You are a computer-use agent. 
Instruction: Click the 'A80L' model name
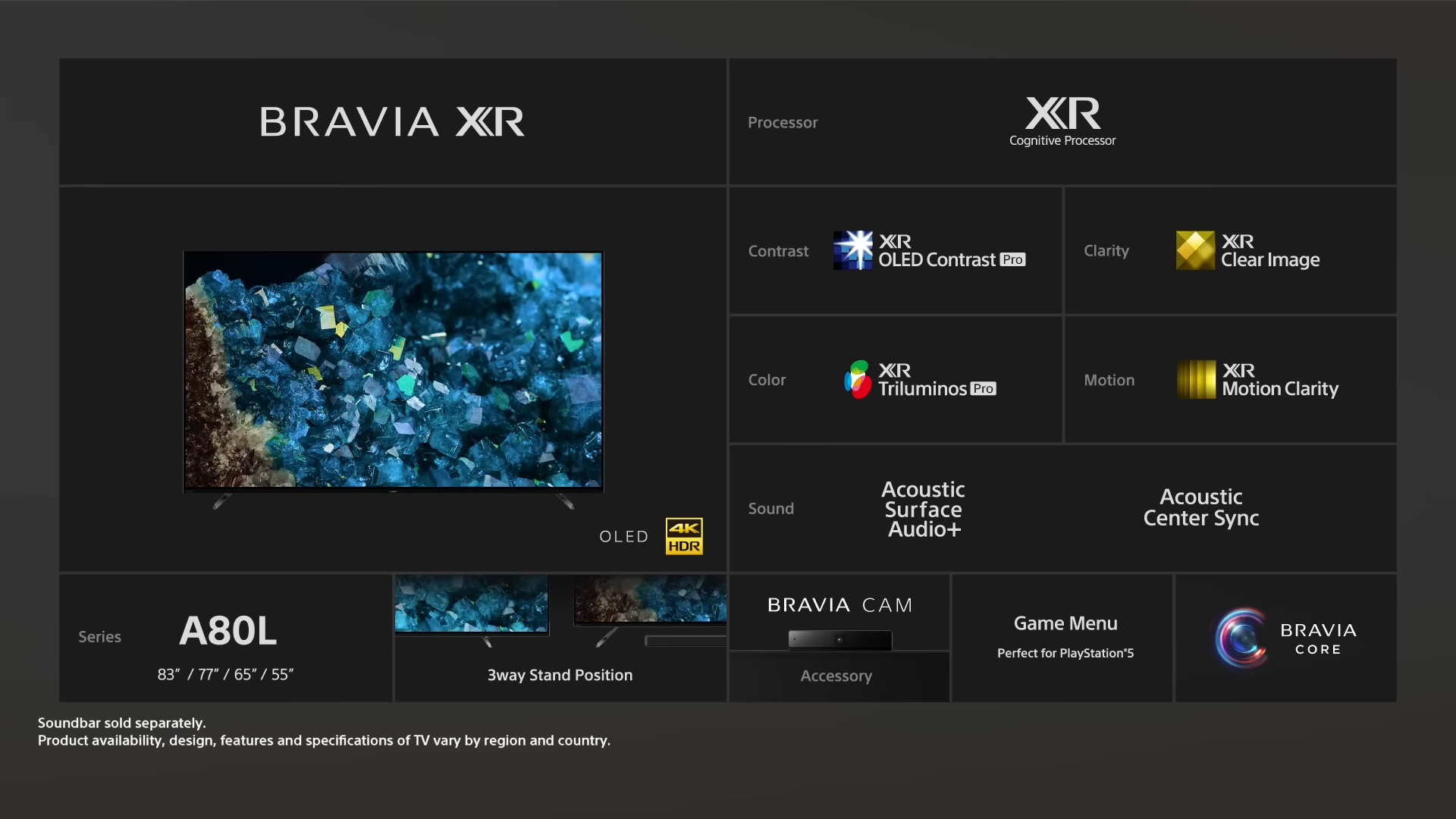coord(227,630)
